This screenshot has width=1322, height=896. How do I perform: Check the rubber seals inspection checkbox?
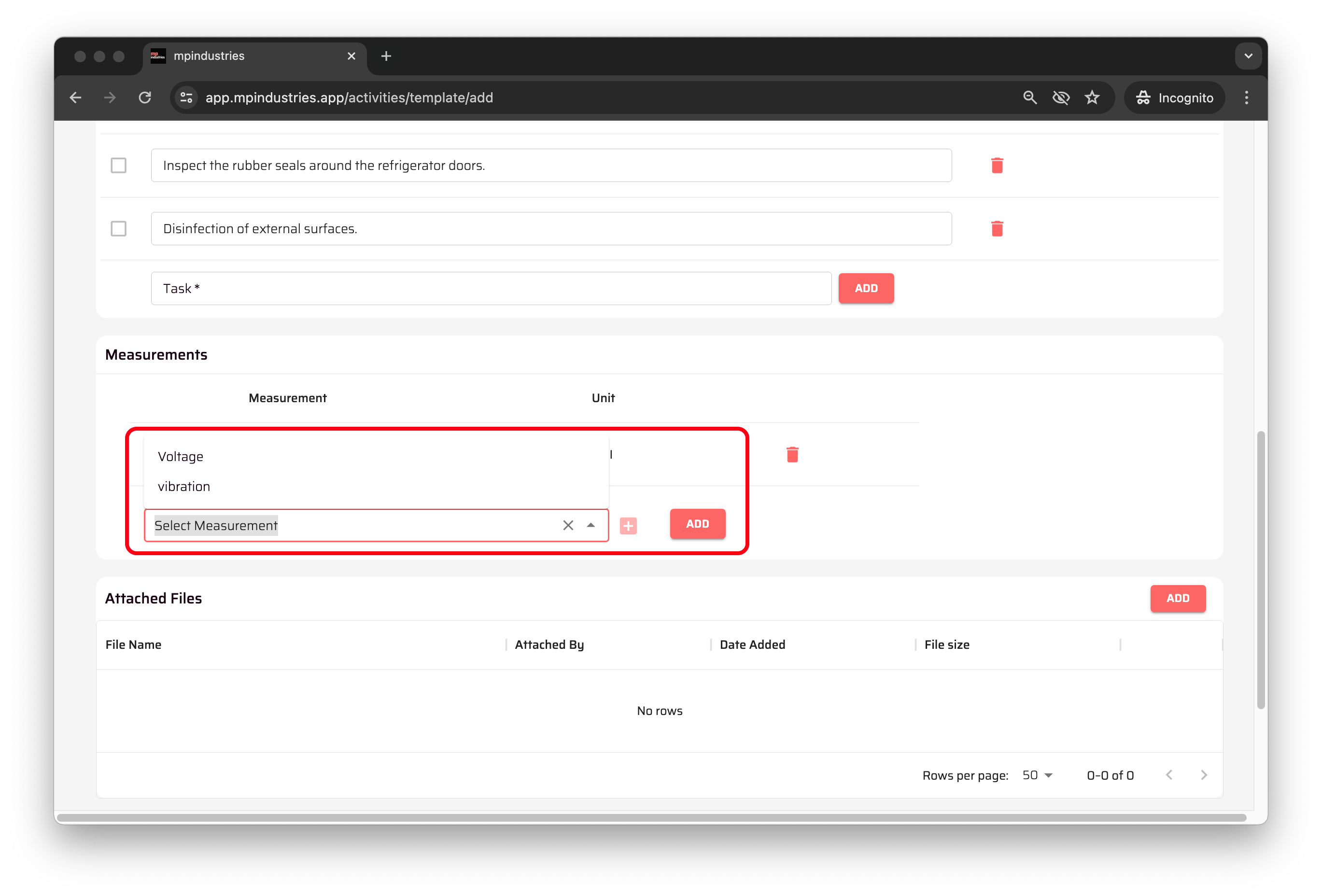(118, 166)
